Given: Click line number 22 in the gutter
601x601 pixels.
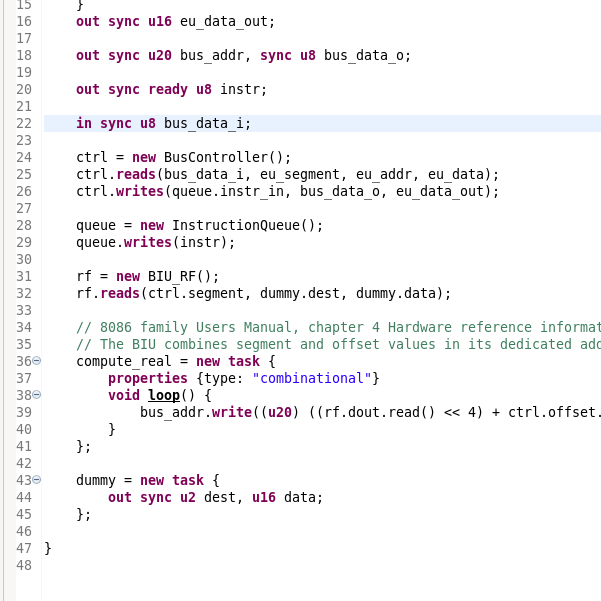Looking at the screenshot, I should [24, 123].
